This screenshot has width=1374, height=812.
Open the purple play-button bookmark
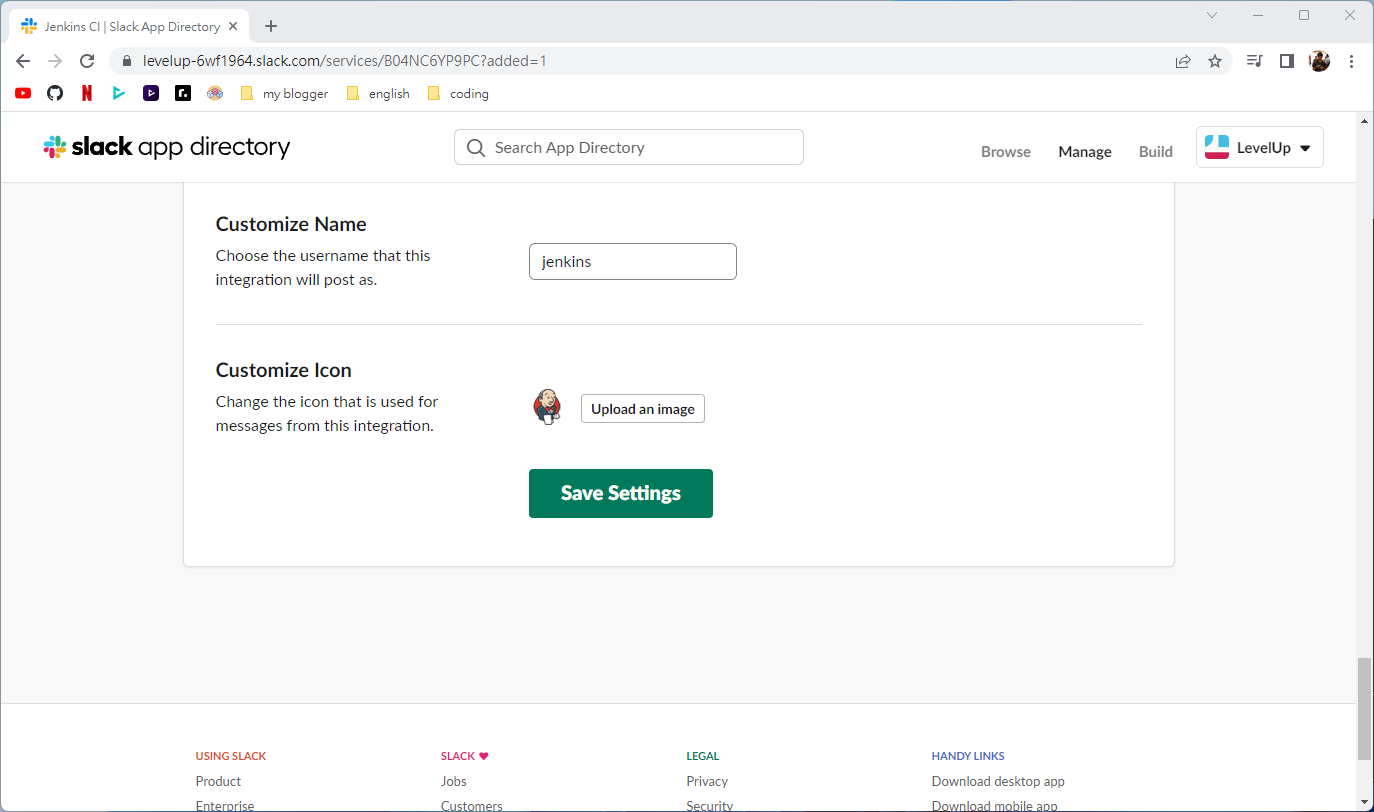point(151,93)
